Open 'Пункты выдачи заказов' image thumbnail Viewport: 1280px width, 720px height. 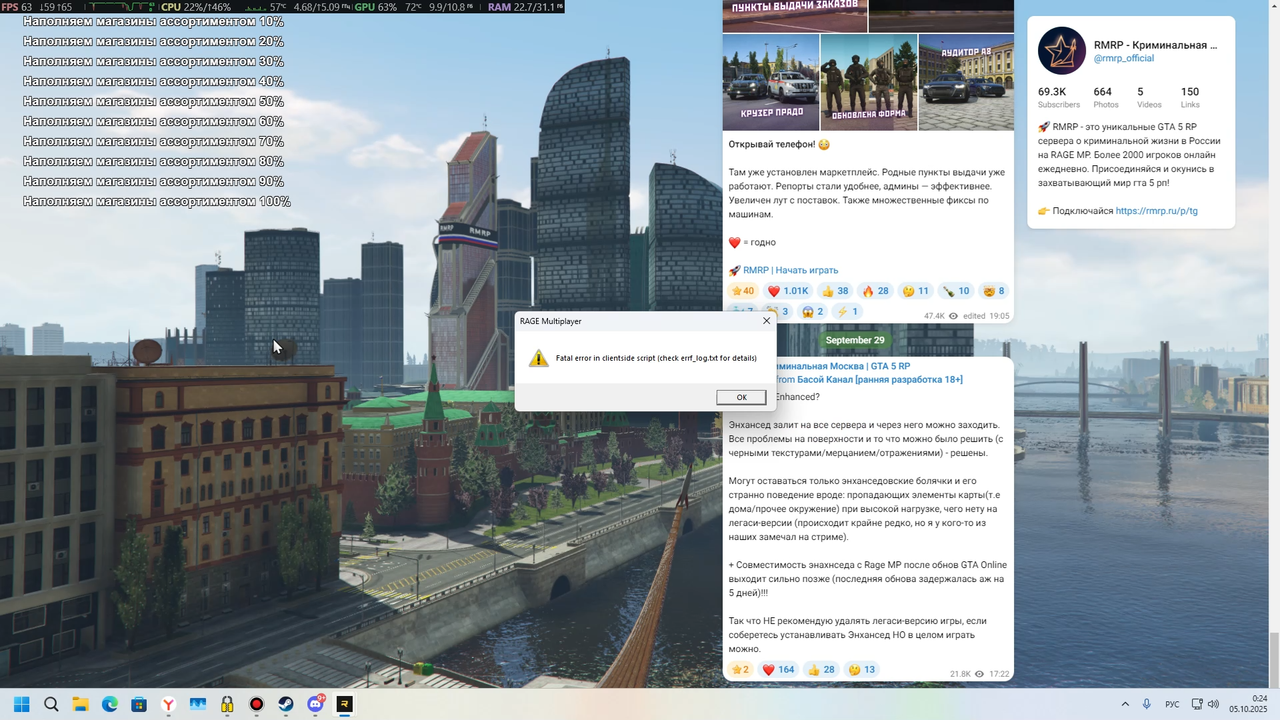[x=795, y=16]
